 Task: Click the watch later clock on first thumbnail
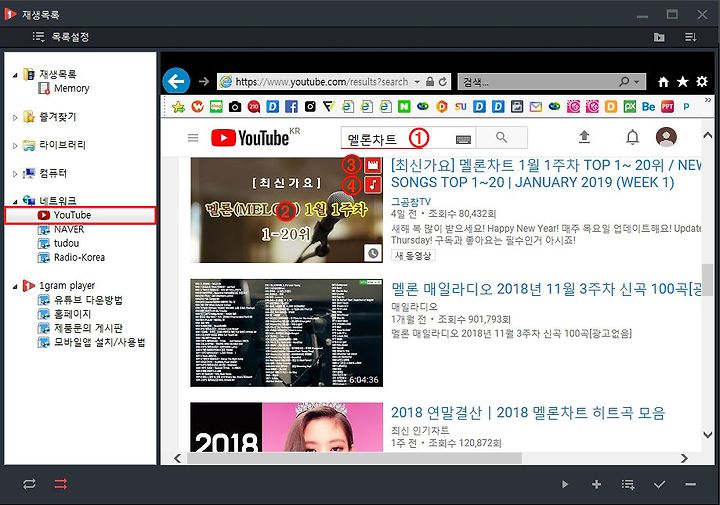(373, 252)
